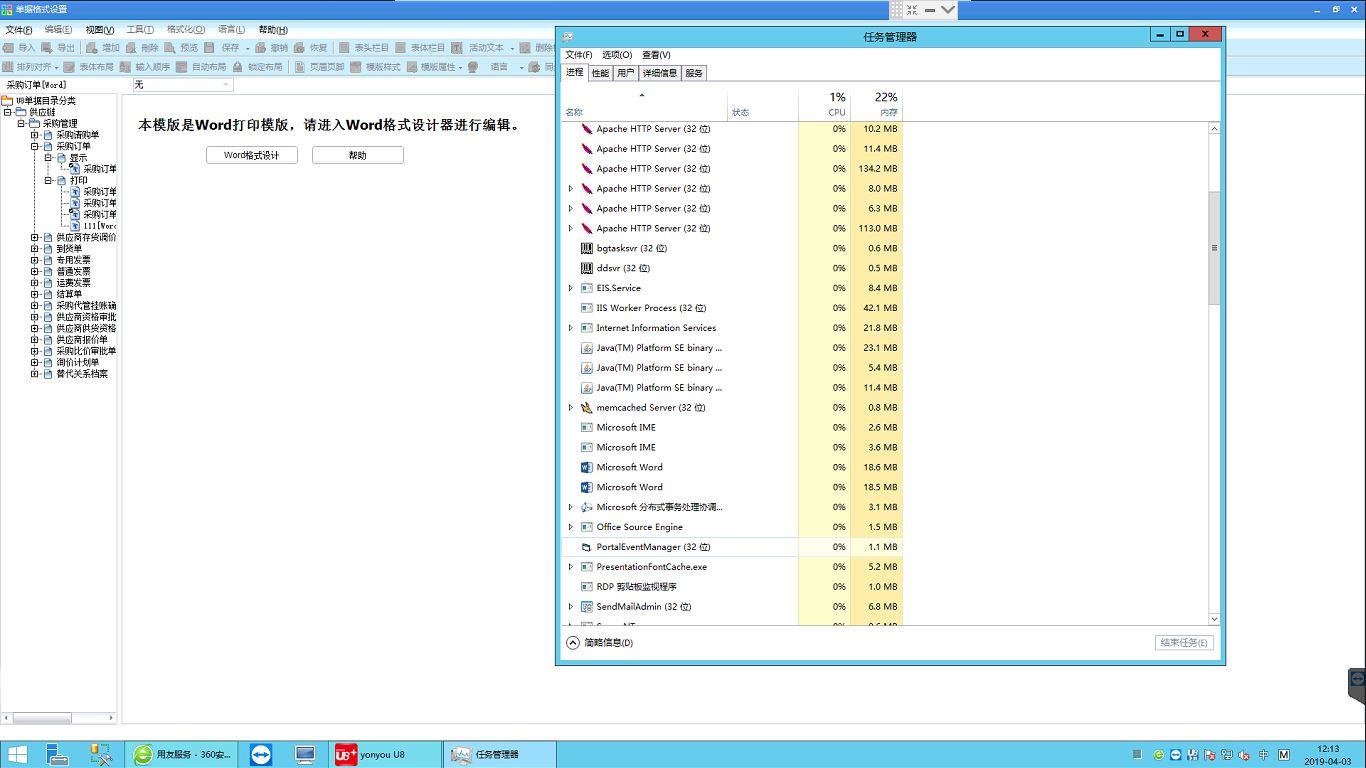Click the 模板样式 template style icon
1366x768 pixels.
click(356, 67)
